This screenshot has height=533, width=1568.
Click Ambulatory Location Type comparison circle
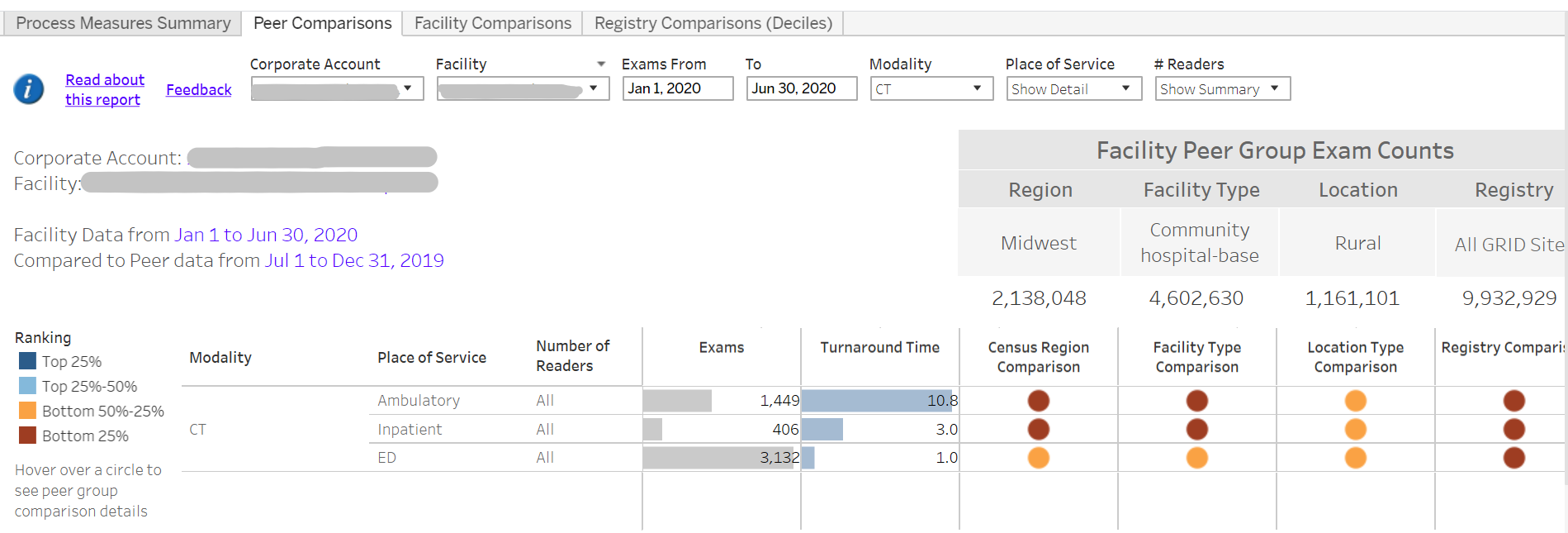click(x=1355, y=401)
